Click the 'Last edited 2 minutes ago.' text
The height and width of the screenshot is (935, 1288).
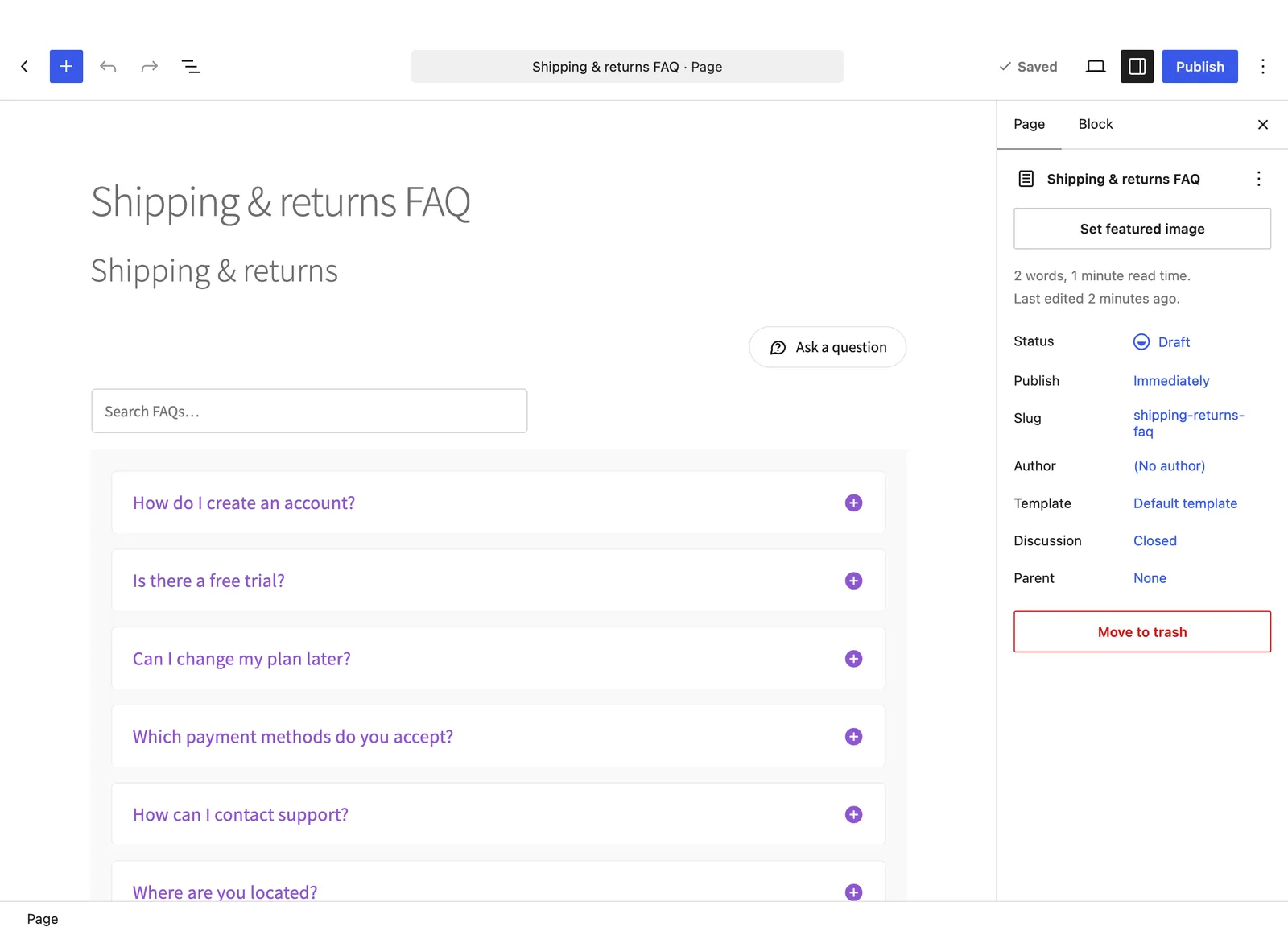pyautogui.click(x=1096, y=298)
